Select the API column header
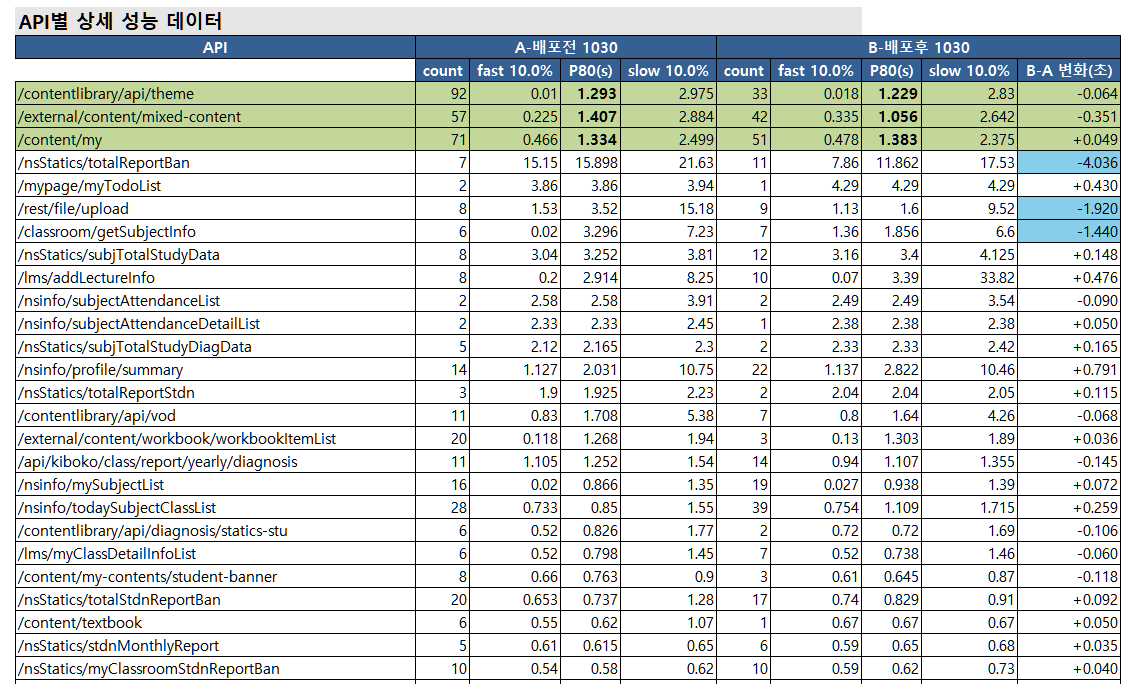 pyautogui.click(x=215, y=47)
